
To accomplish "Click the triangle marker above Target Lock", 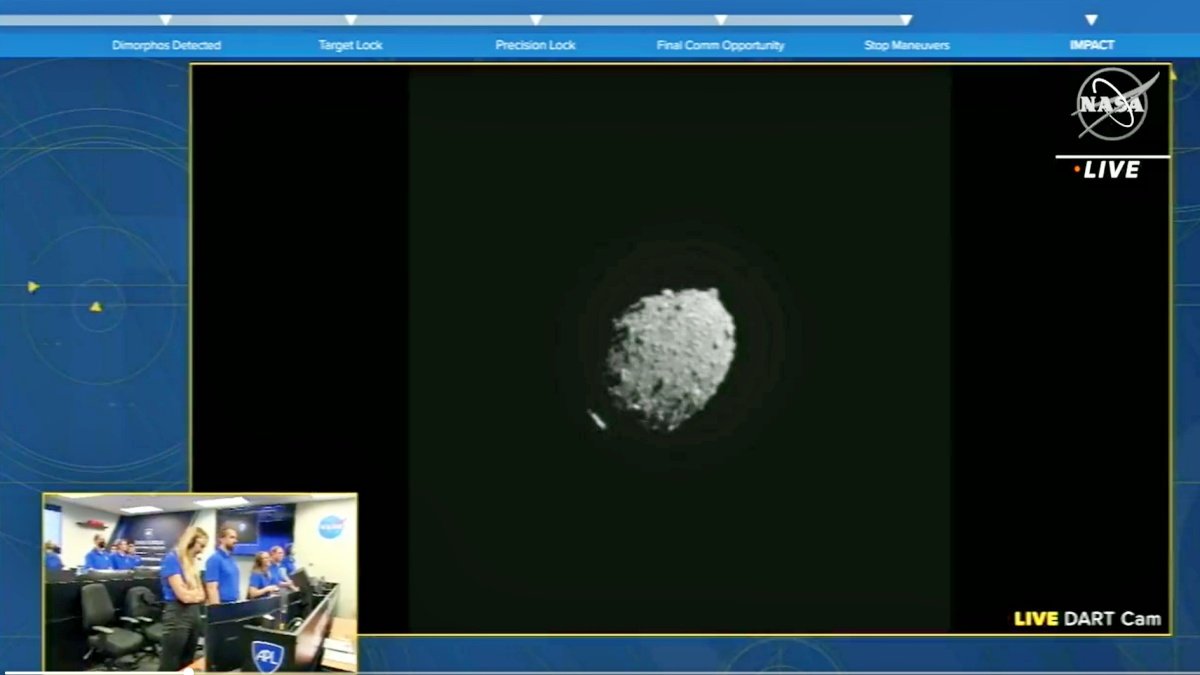I will (x=351, y=19).
